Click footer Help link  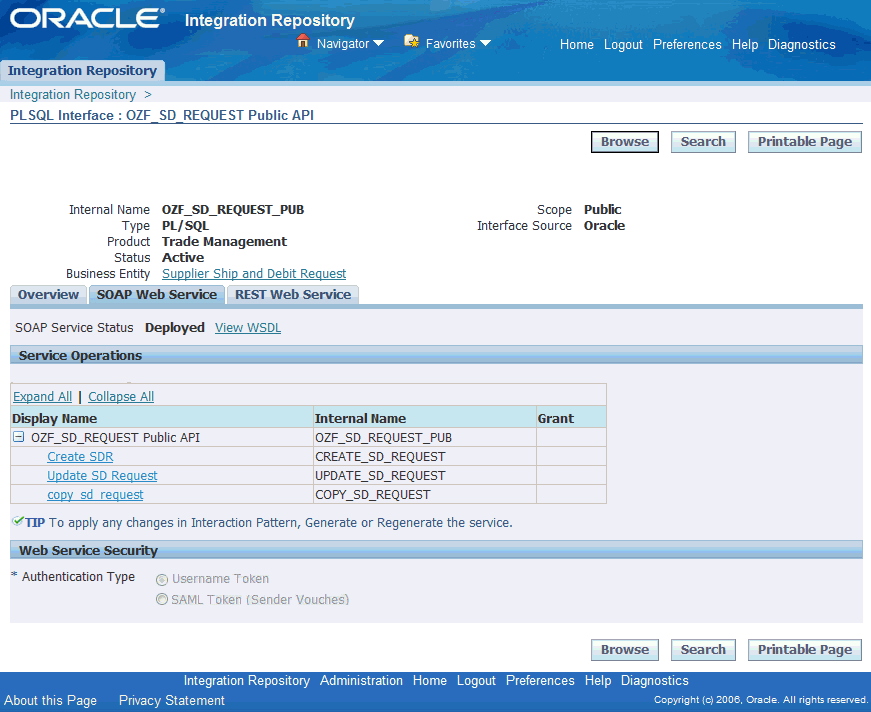pos(598,680)
